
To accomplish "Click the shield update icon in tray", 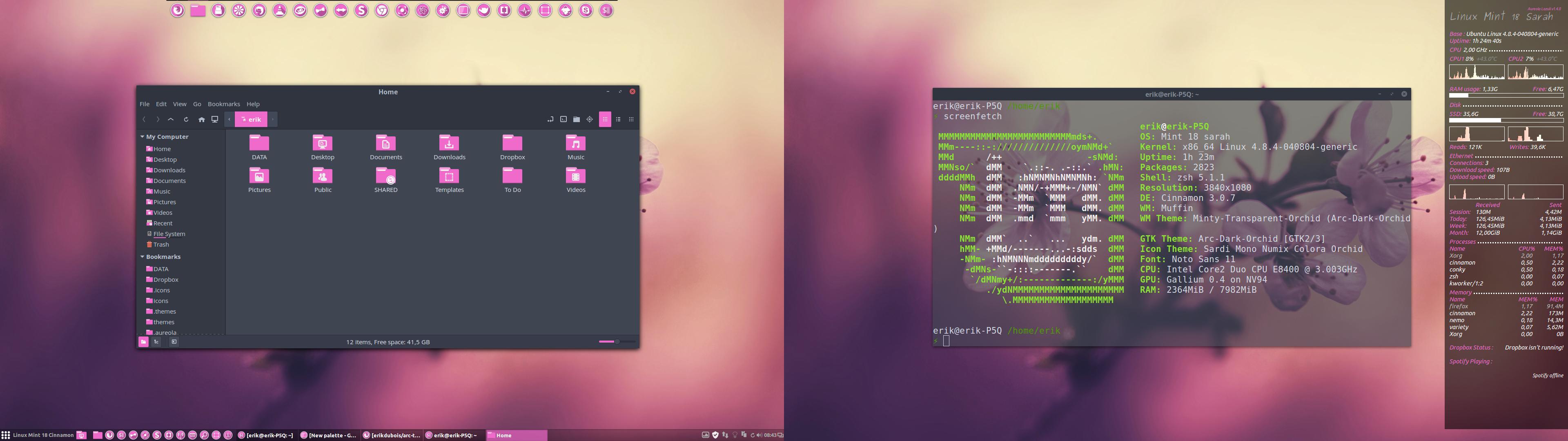I will pos(716,435).
